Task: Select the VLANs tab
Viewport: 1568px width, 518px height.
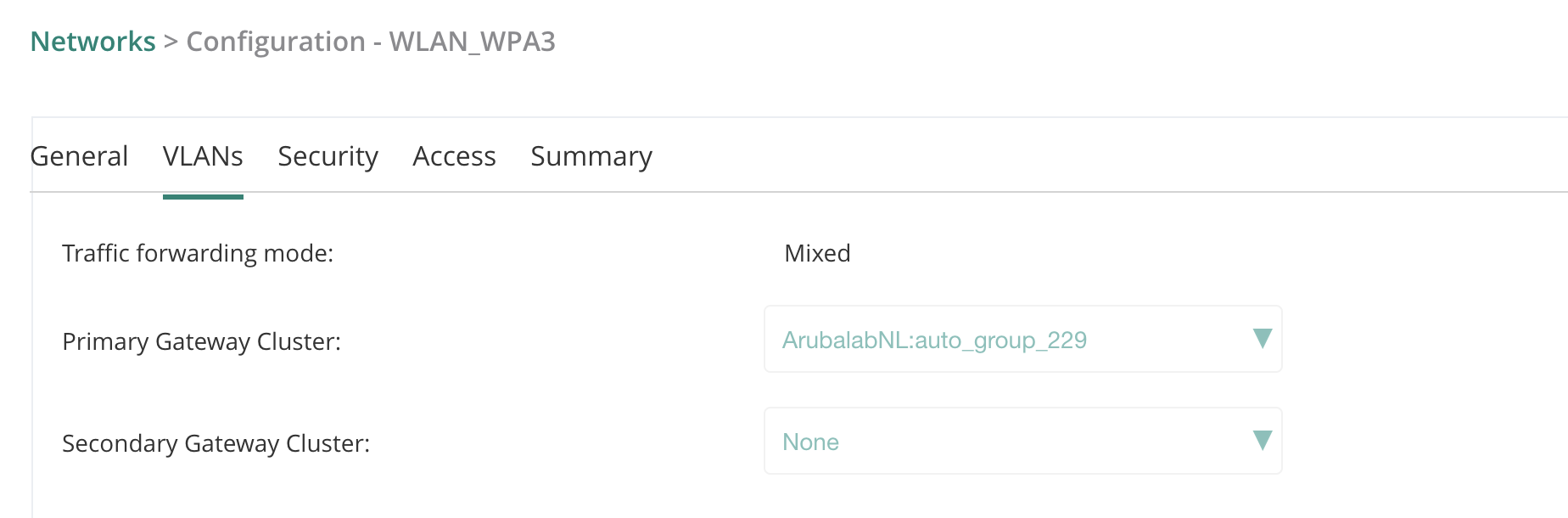Action: point(203,156)
